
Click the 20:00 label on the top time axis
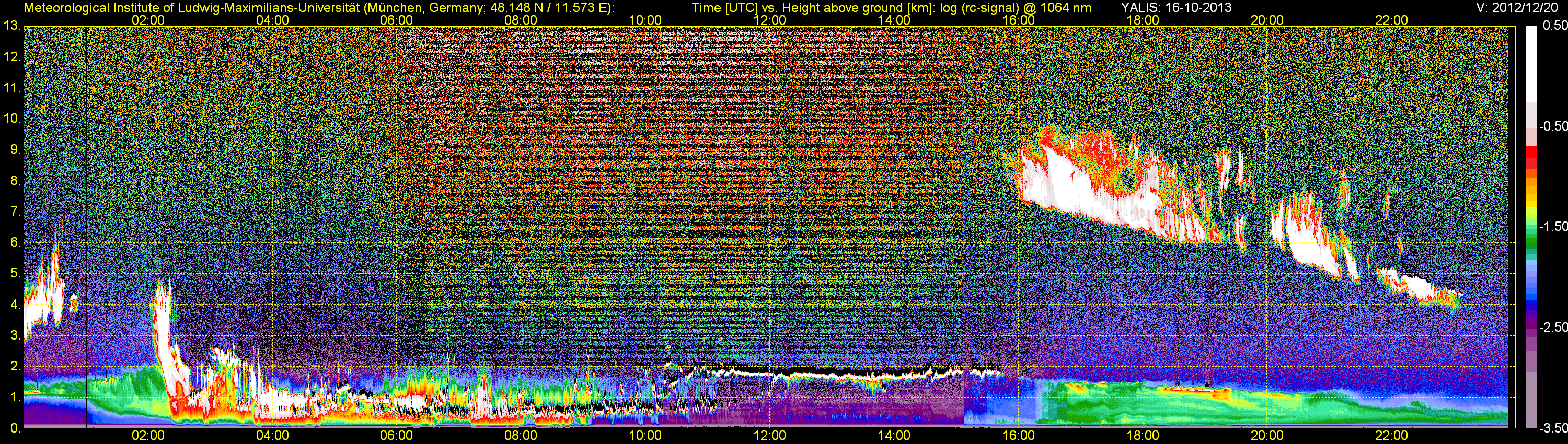tap(1267, 20)
